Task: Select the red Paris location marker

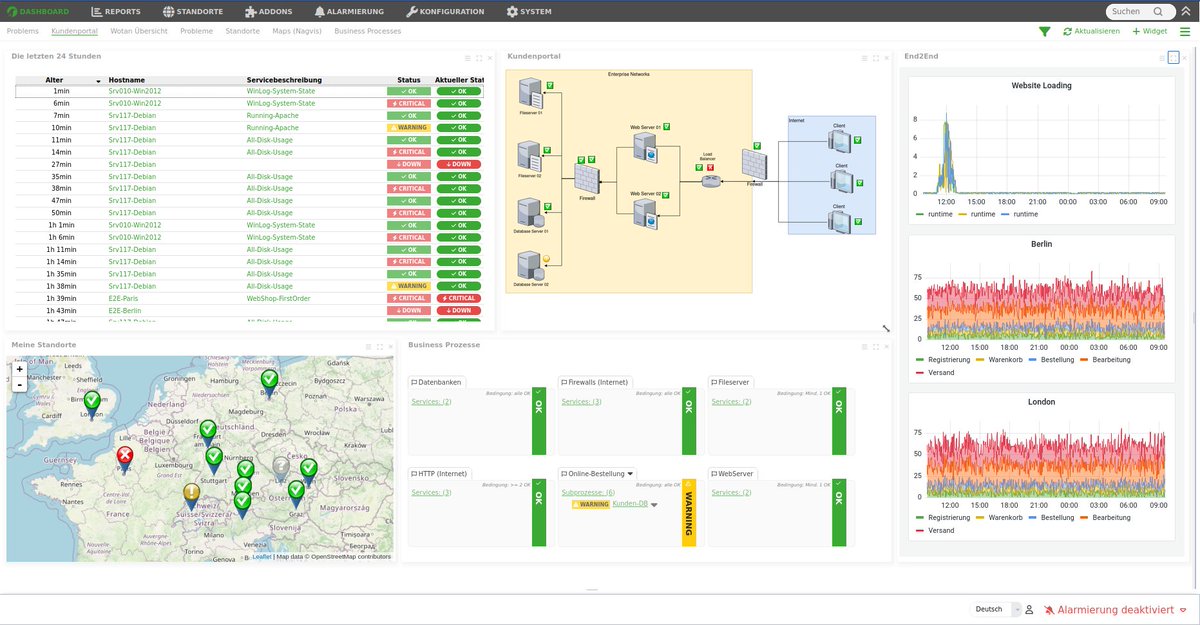Action: pyautogui.click(x=125, y=458)
